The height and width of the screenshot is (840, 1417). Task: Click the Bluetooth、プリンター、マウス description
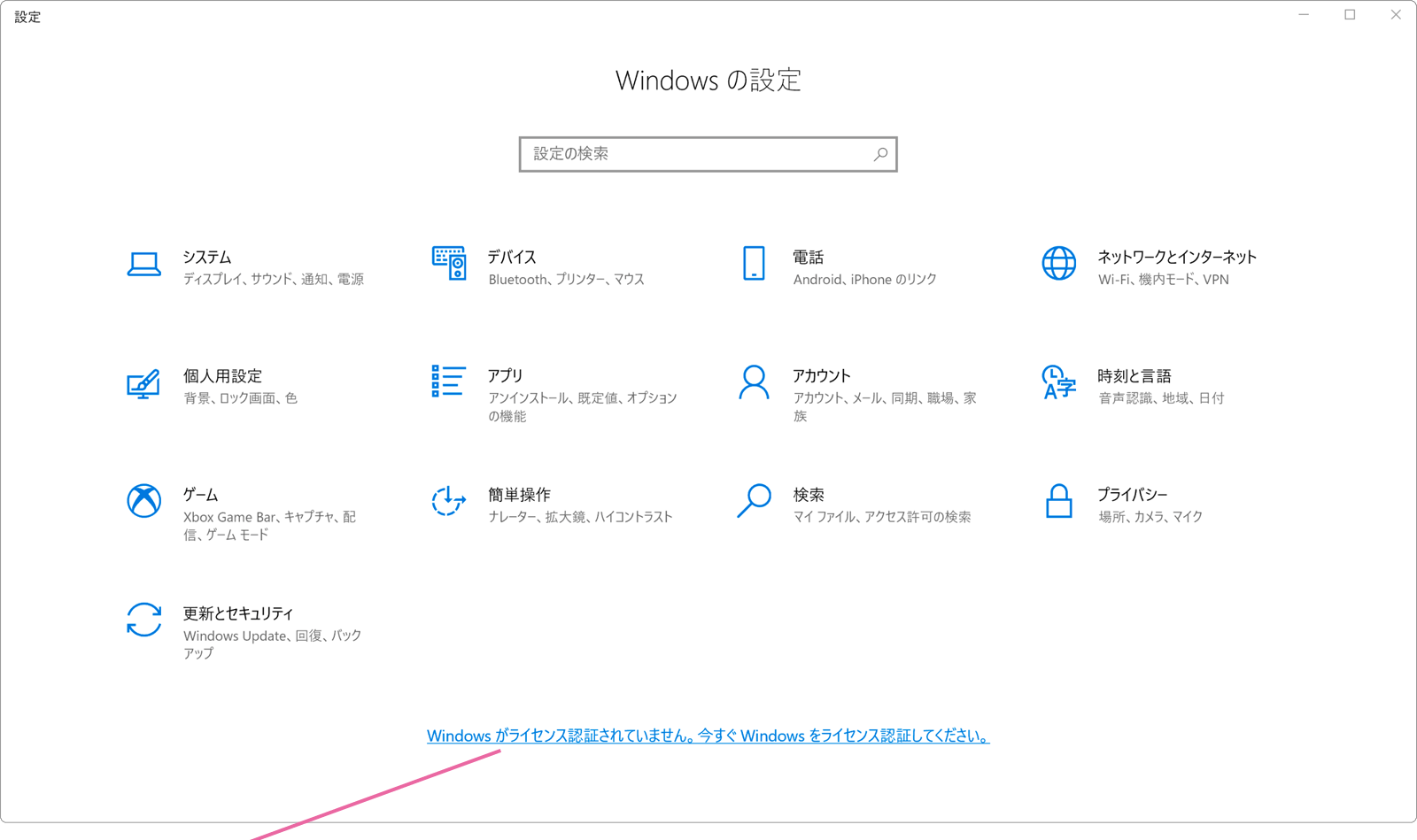[x=566, y=280]
